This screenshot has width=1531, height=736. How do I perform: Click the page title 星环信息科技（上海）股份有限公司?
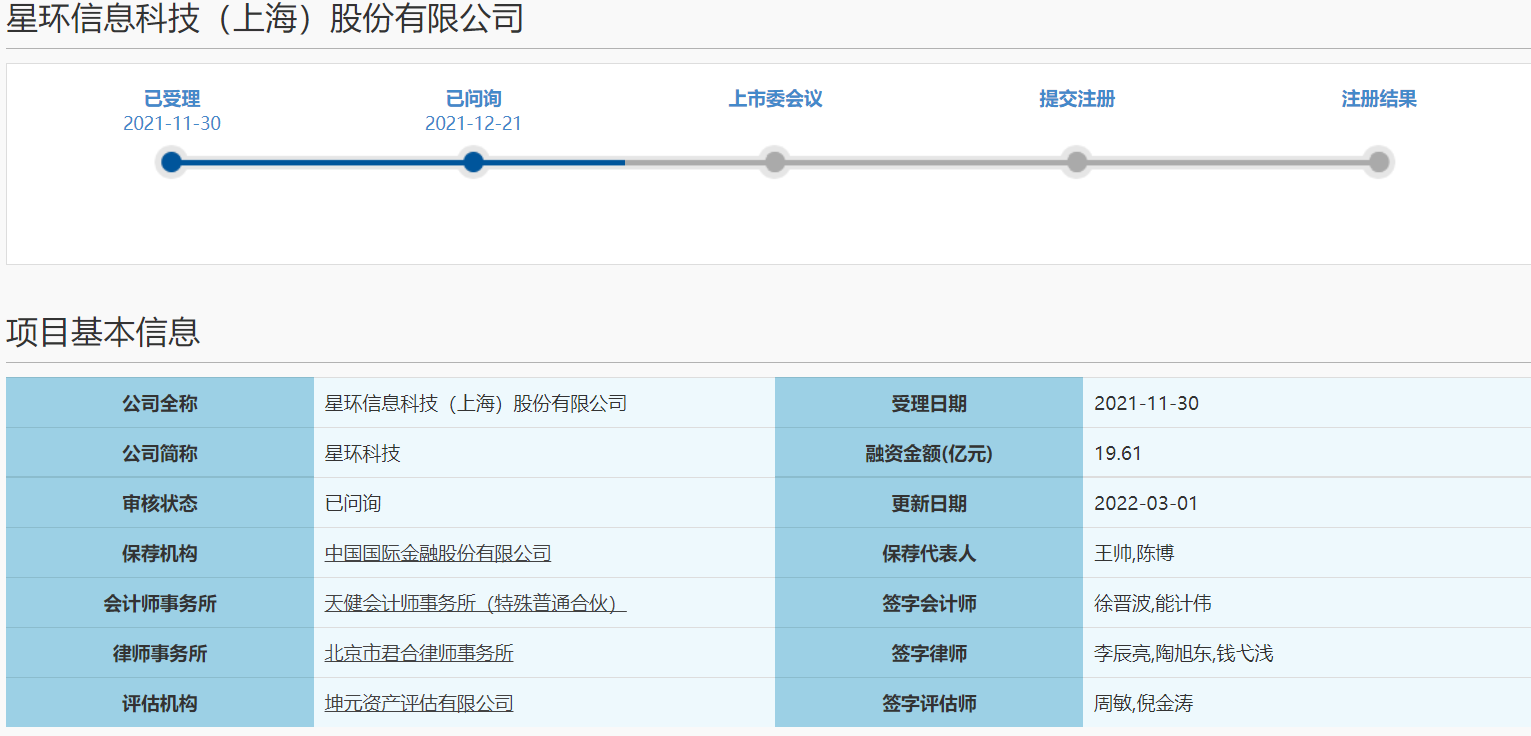coord(265,18)
